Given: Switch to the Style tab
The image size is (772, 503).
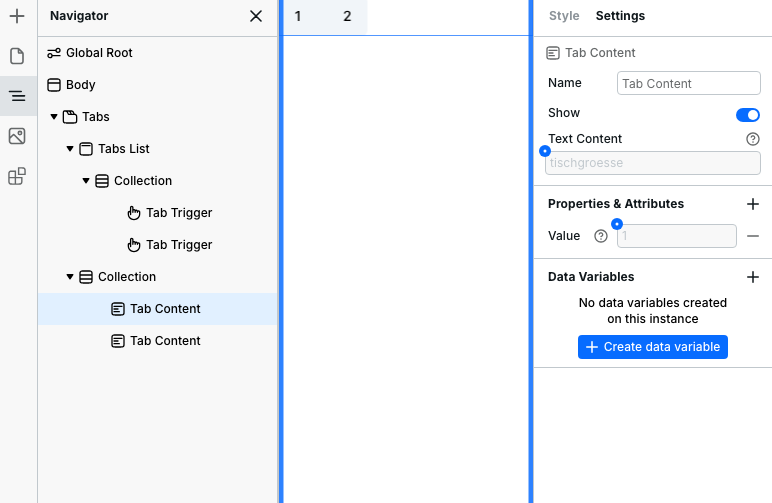Looking at the screenshot, I should [564, 16].
